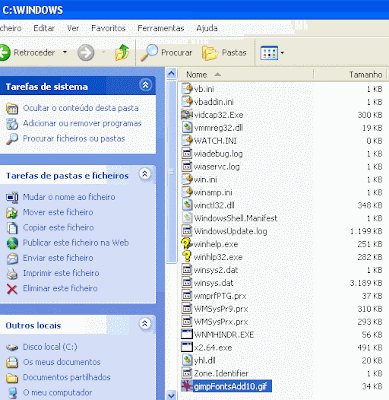
Task: Click the scrollbar down arrow
Action: pos(171,395)
